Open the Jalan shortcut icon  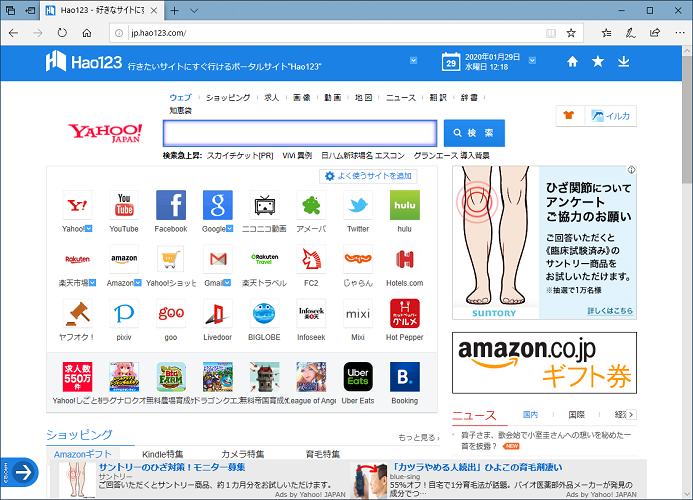[358, 259]
